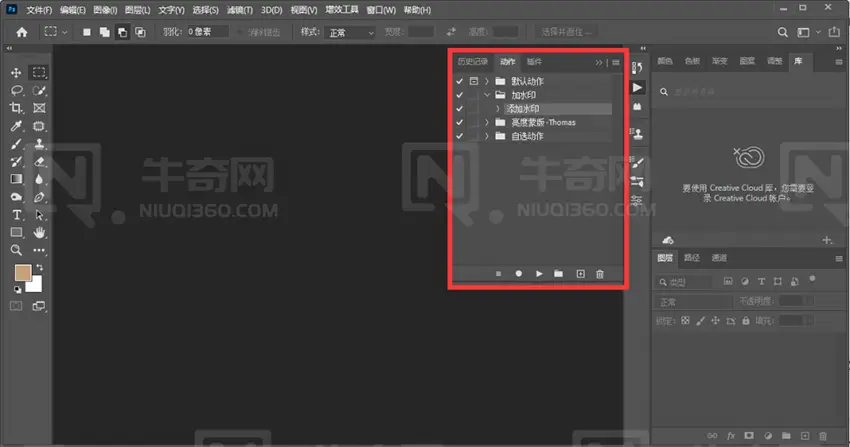Screen dimensions: 850x447
Task: Click the 羽化 feather input field
Action: [208, 32]
